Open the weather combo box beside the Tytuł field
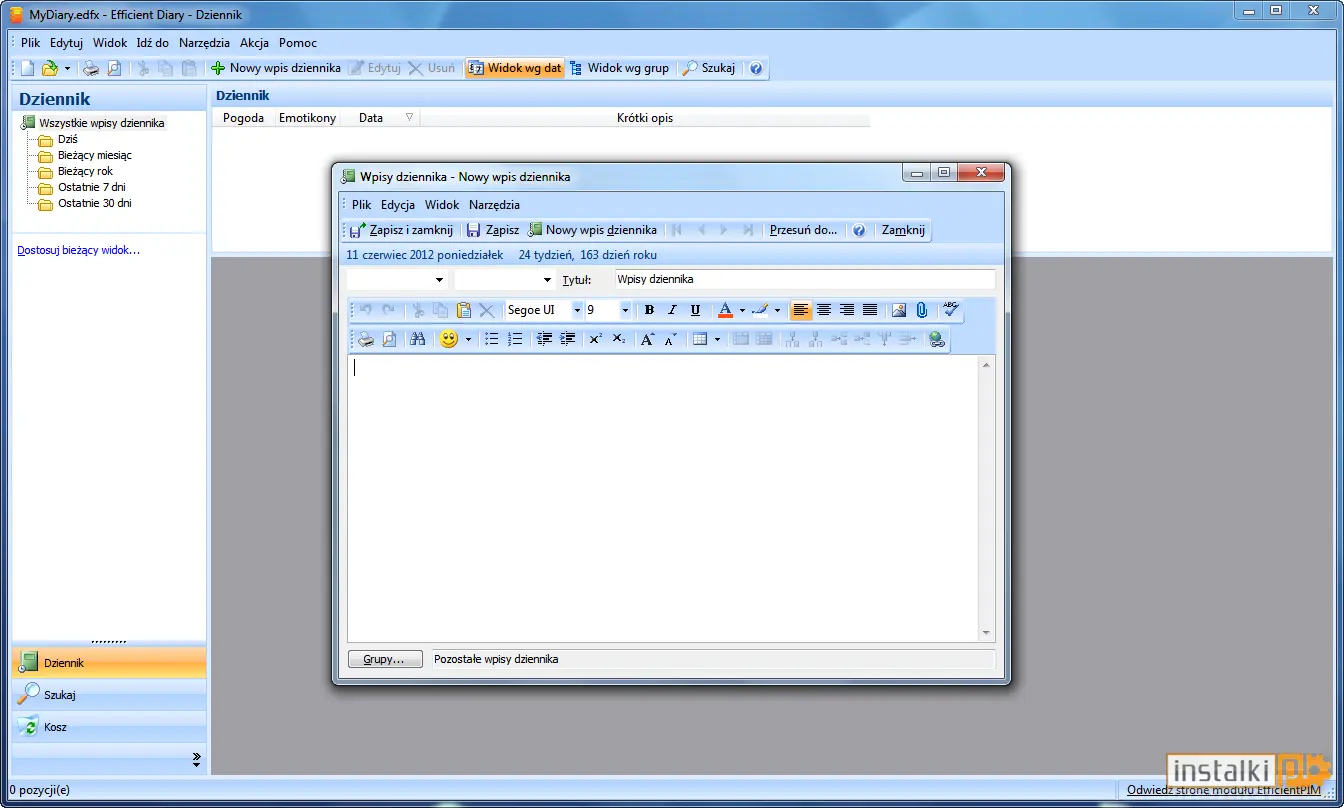 397,280
